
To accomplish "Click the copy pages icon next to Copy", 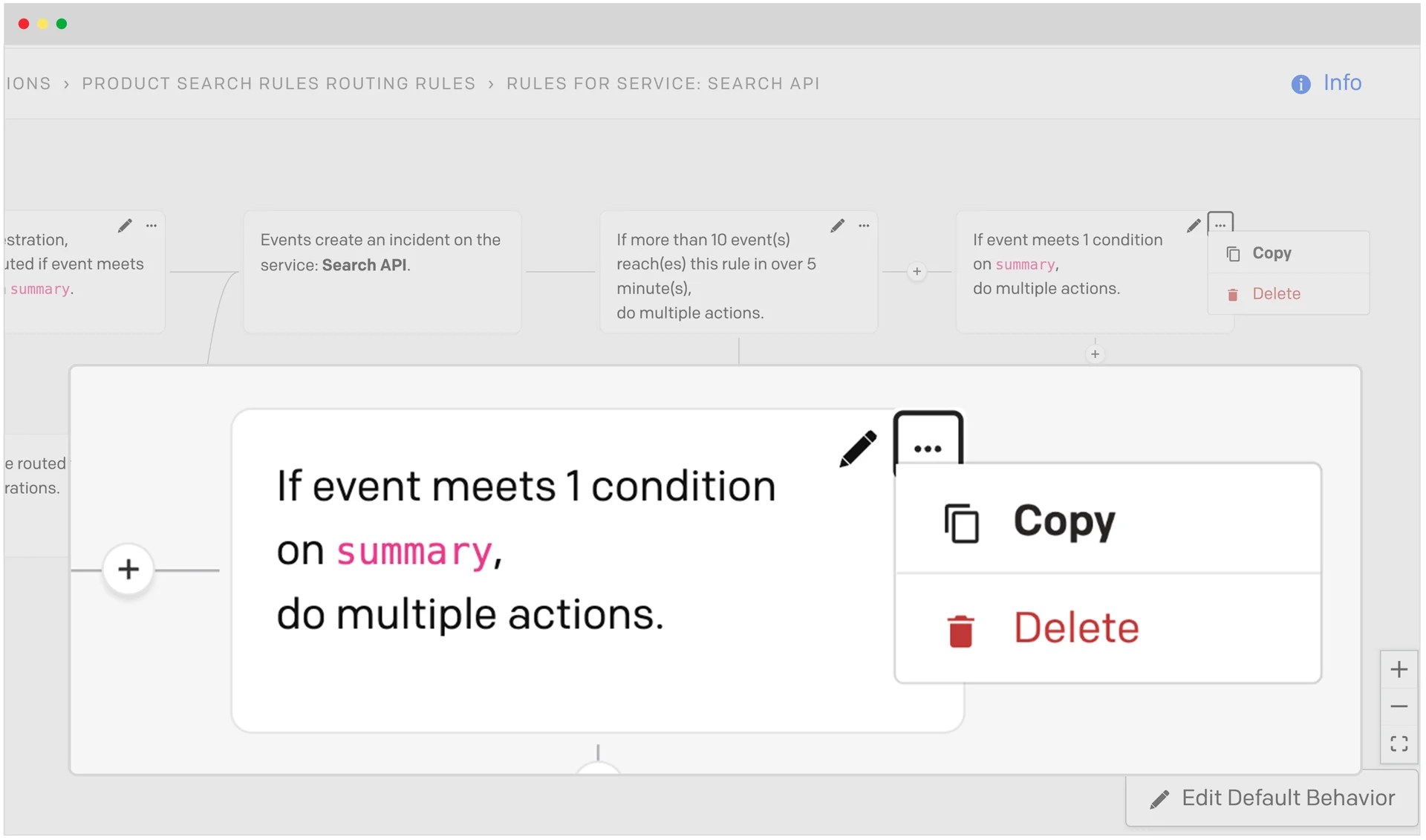I will point(960,521).
